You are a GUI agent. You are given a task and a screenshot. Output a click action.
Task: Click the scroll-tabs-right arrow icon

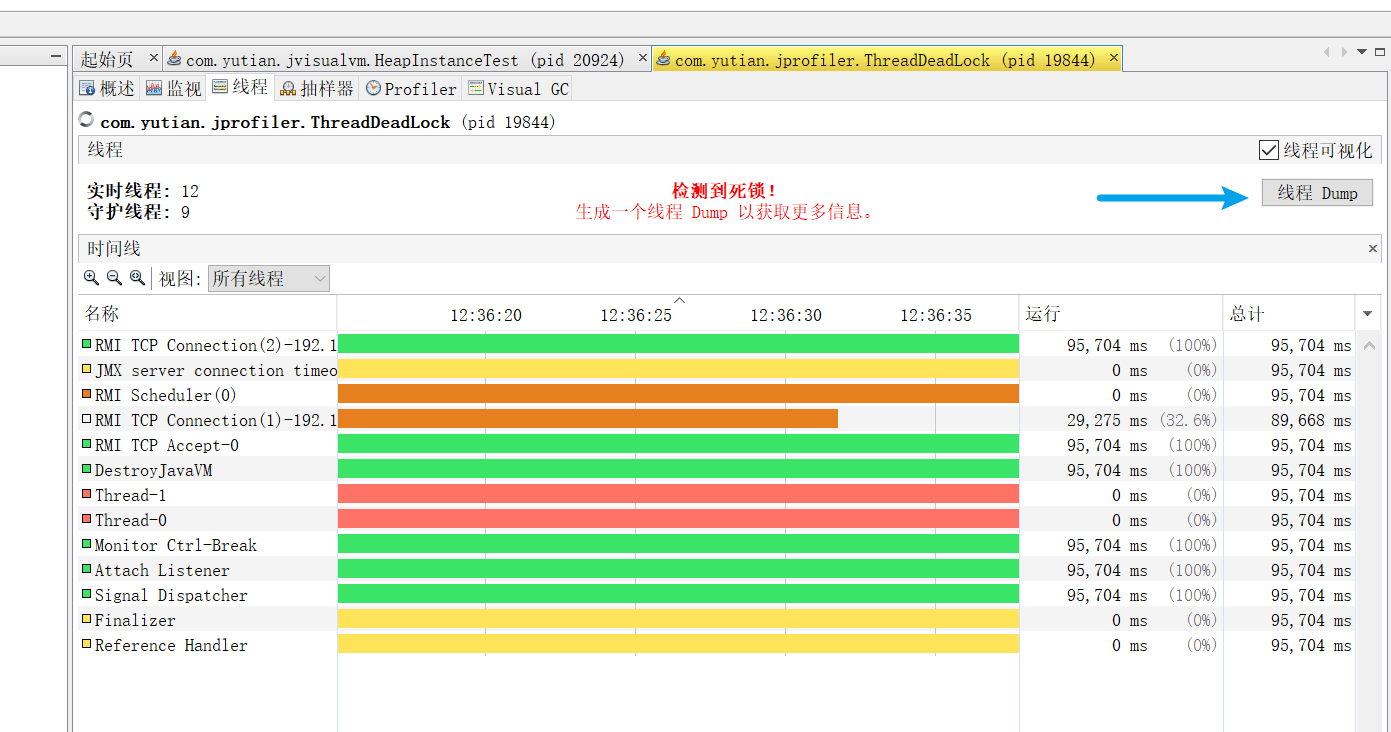1344,52
